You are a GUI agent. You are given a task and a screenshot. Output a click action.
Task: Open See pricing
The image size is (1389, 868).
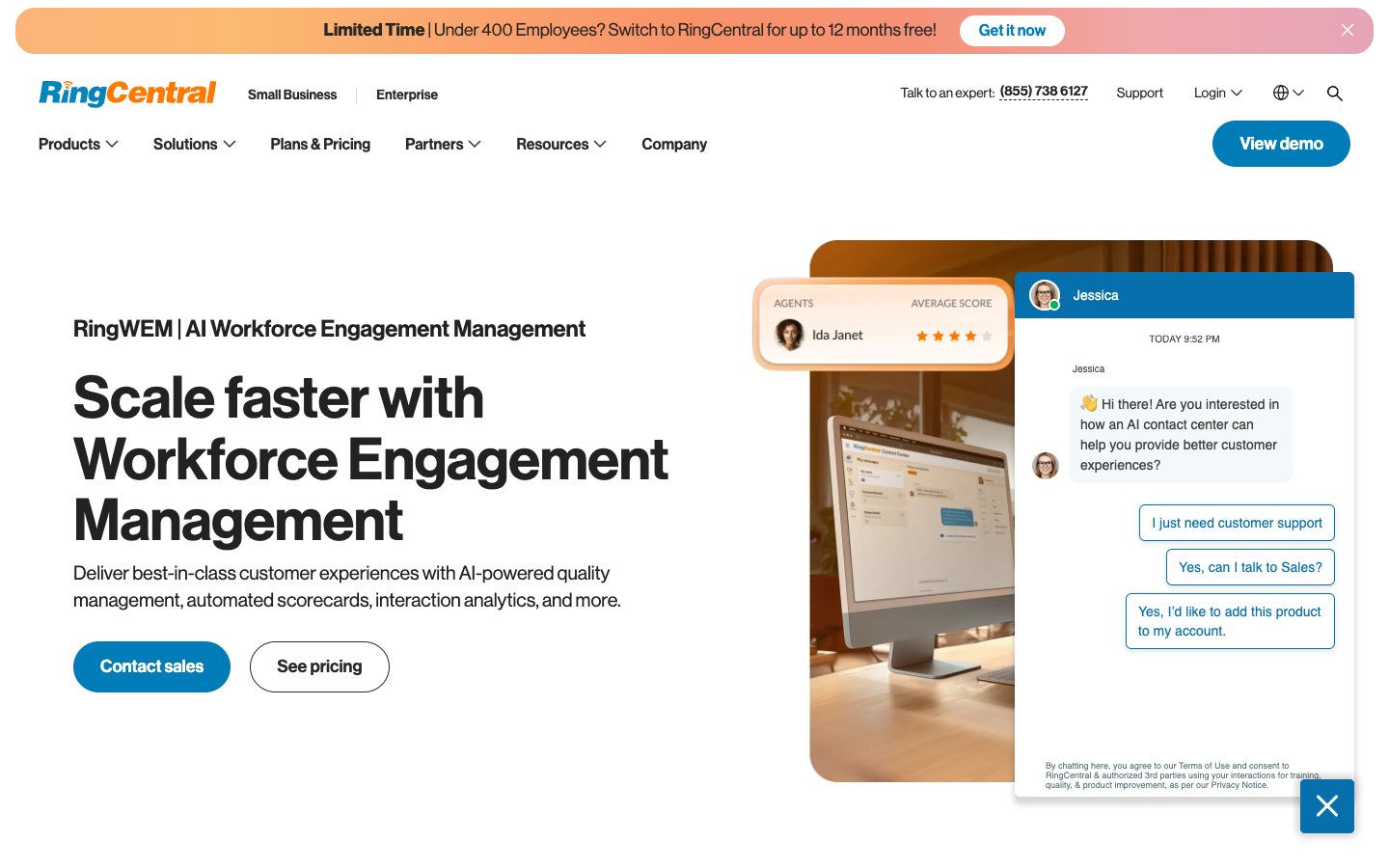pyautogui.click(x=319, y=666)
